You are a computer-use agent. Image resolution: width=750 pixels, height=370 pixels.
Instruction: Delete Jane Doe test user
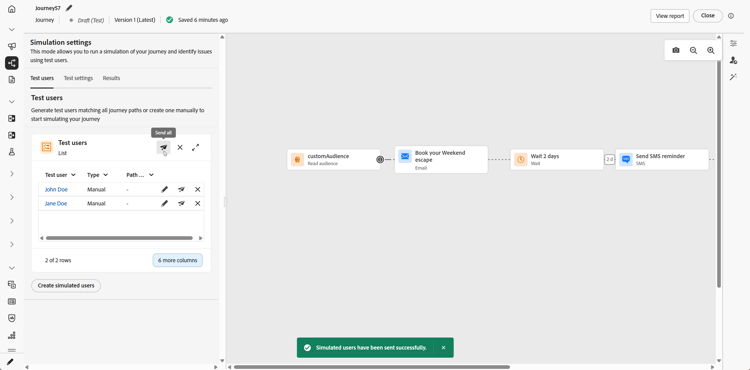pos(198,204)
